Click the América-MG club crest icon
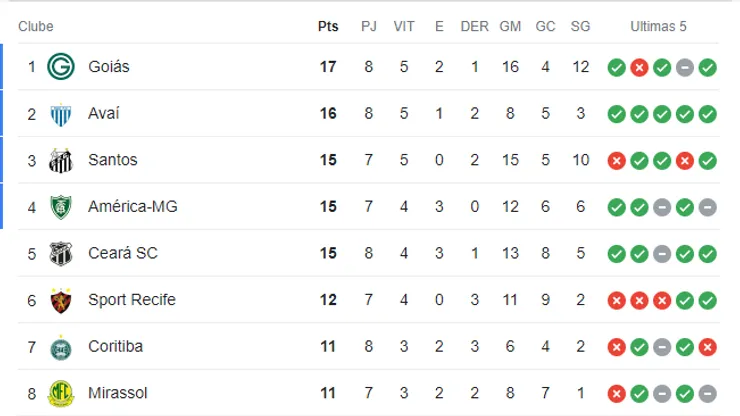This screenshot has height=416, width=740. (62, 207)
